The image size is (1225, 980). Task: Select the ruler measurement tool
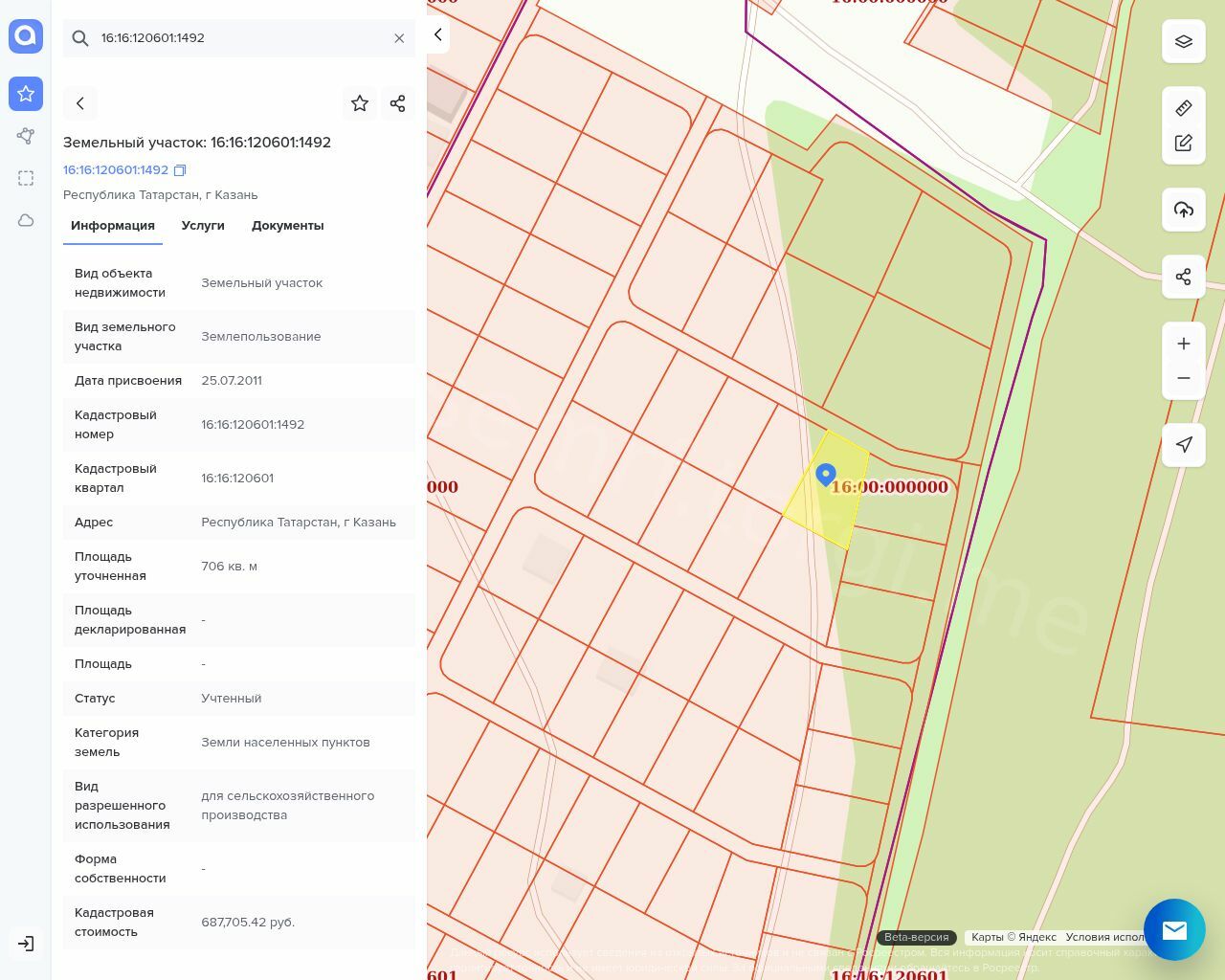click(x=1183, y=108)
